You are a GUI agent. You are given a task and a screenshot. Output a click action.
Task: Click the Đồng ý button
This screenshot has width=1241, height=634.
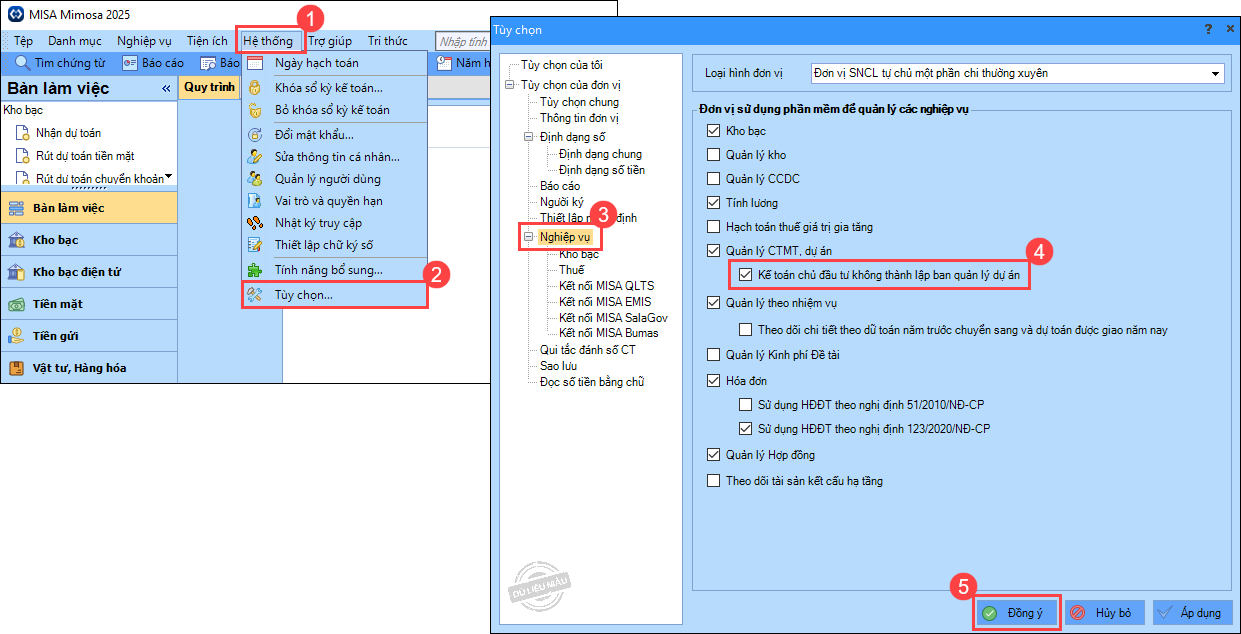click(1014, 613)
